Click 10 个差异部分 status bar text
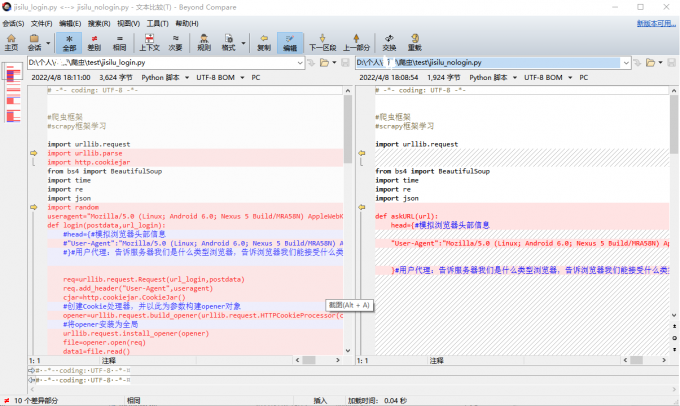Viewport: 680px width, 406px height. click(x=36, y=400)
